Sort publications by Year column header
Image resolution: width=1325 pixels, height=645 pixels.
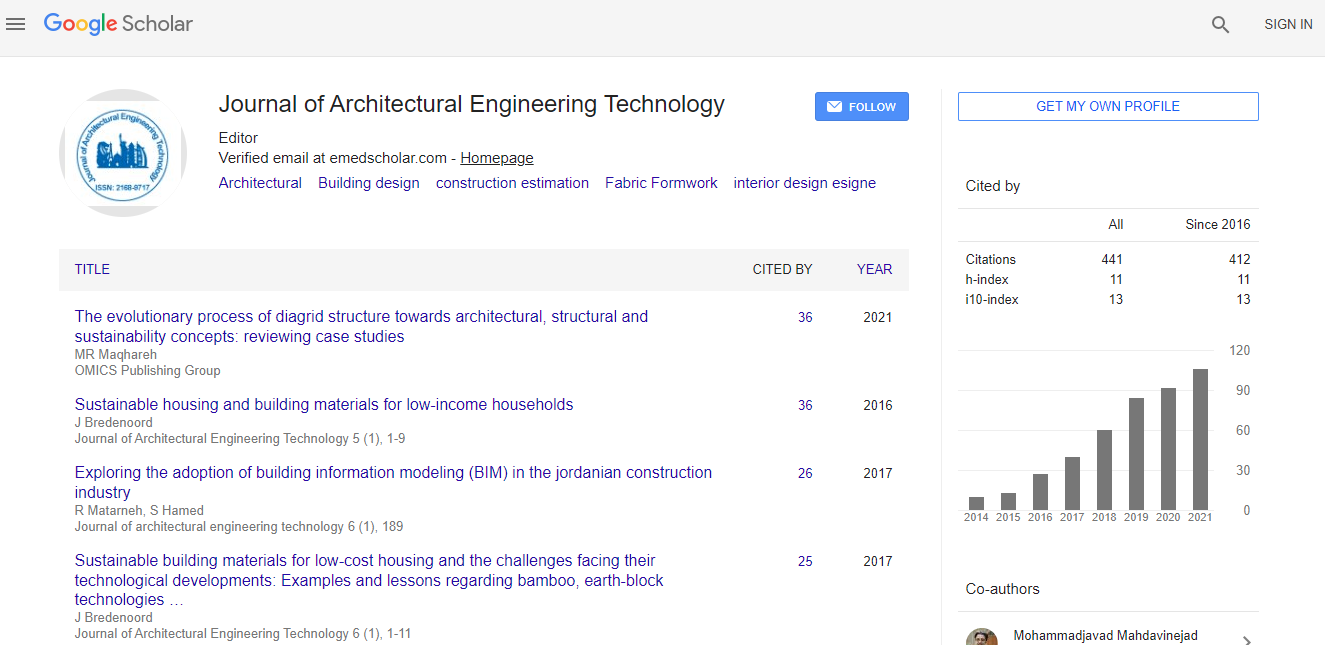click(x=874, y=269)
